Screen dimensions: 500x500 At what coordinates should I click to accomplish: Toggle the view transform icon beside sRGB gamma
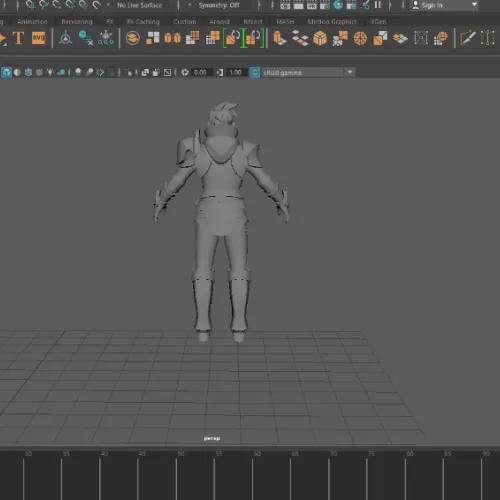255,72
